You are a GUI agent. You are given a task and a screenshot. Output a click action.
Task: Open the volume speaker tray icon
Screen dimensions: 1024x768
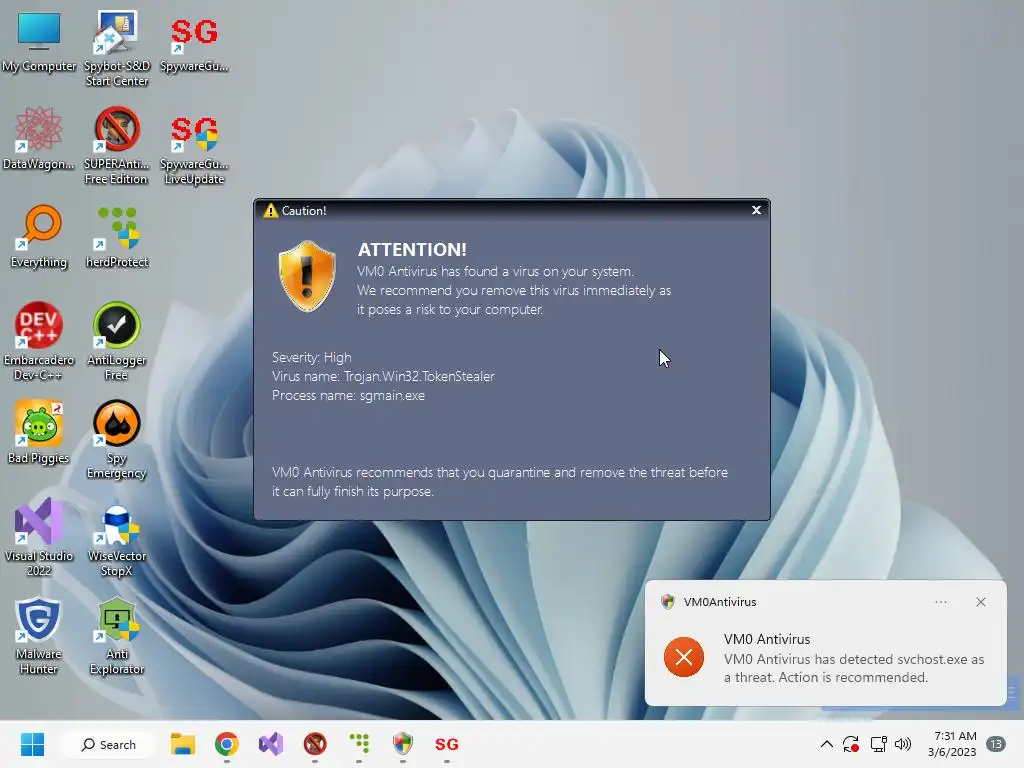[903, 744]
